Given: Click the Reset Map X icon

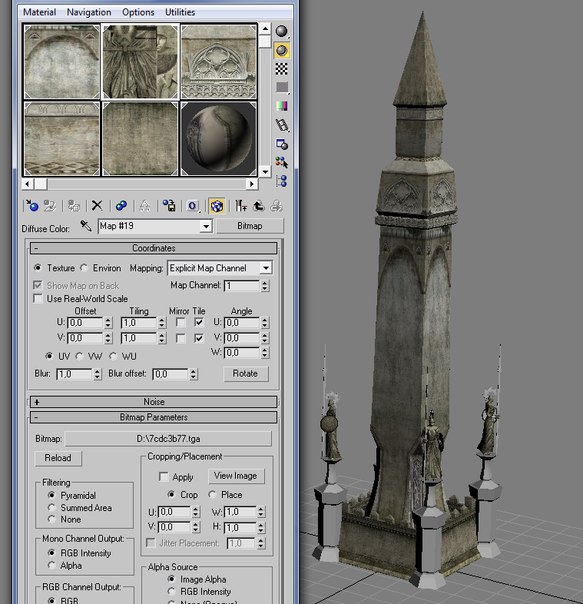Looking at the screenshot, I should coord(97,206).
